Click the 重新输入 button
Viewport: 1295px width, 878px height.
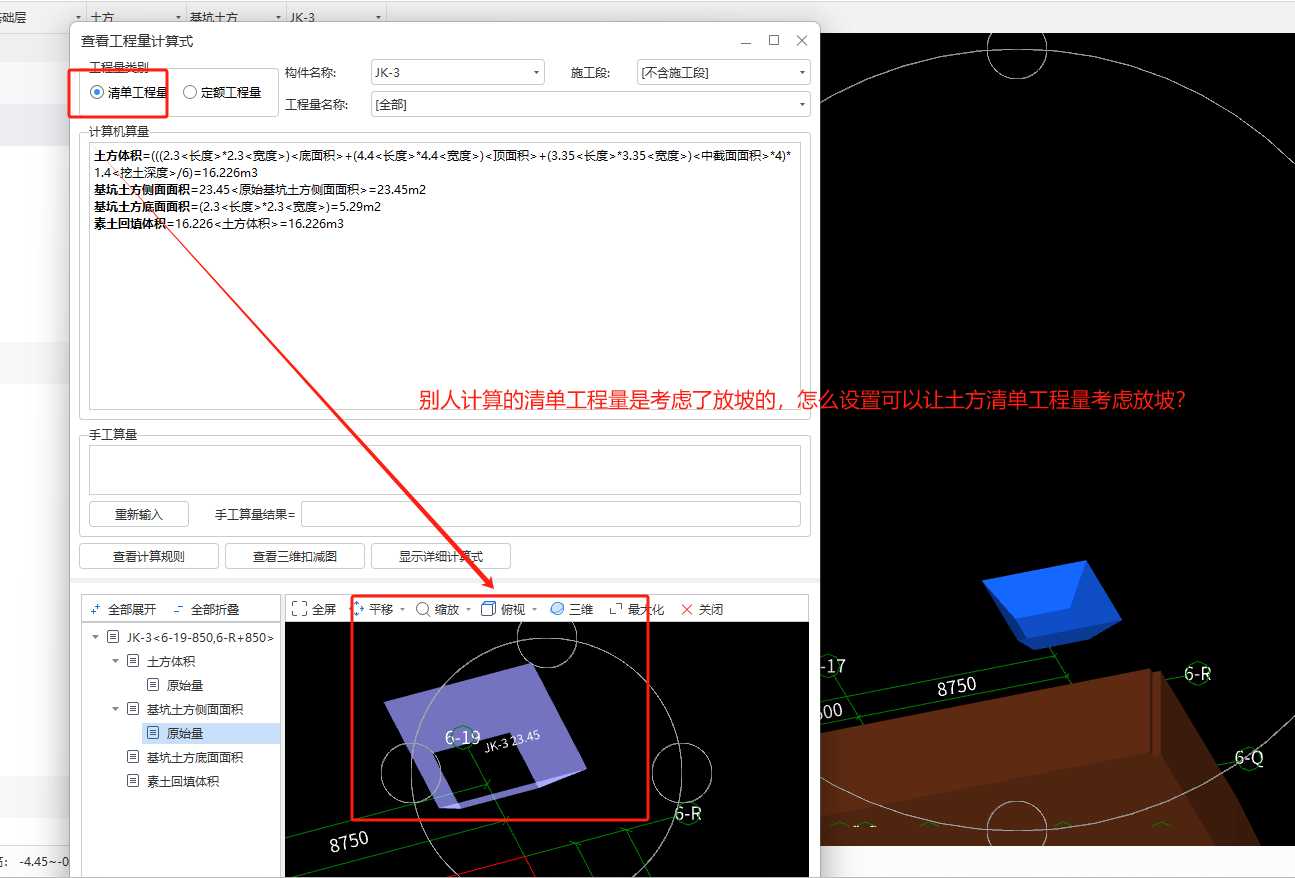coord(138,514)
